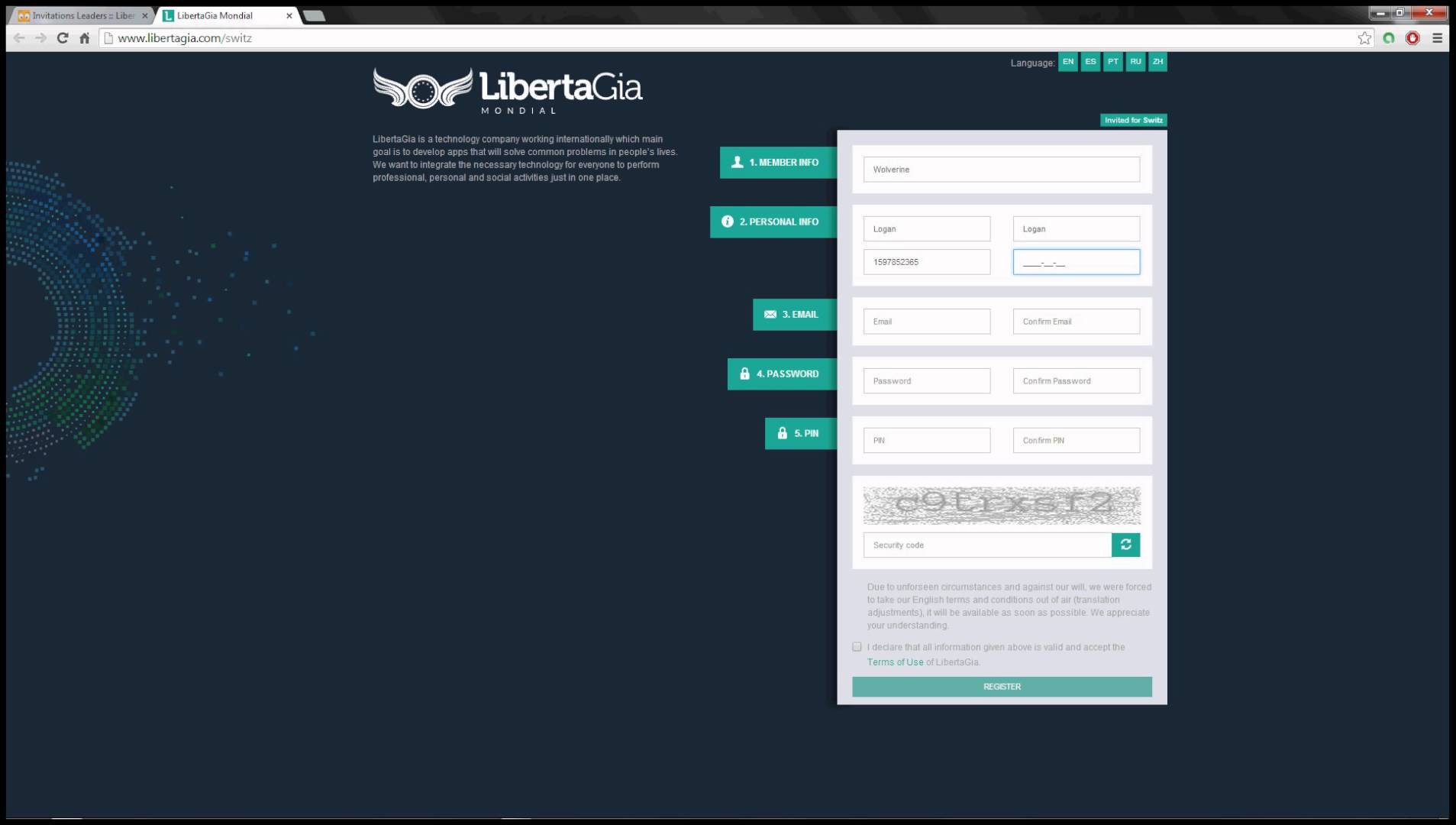The width and height of the screenshot is (1456, 825).
Task: Switch language to RU
Action: (1135, 62)
